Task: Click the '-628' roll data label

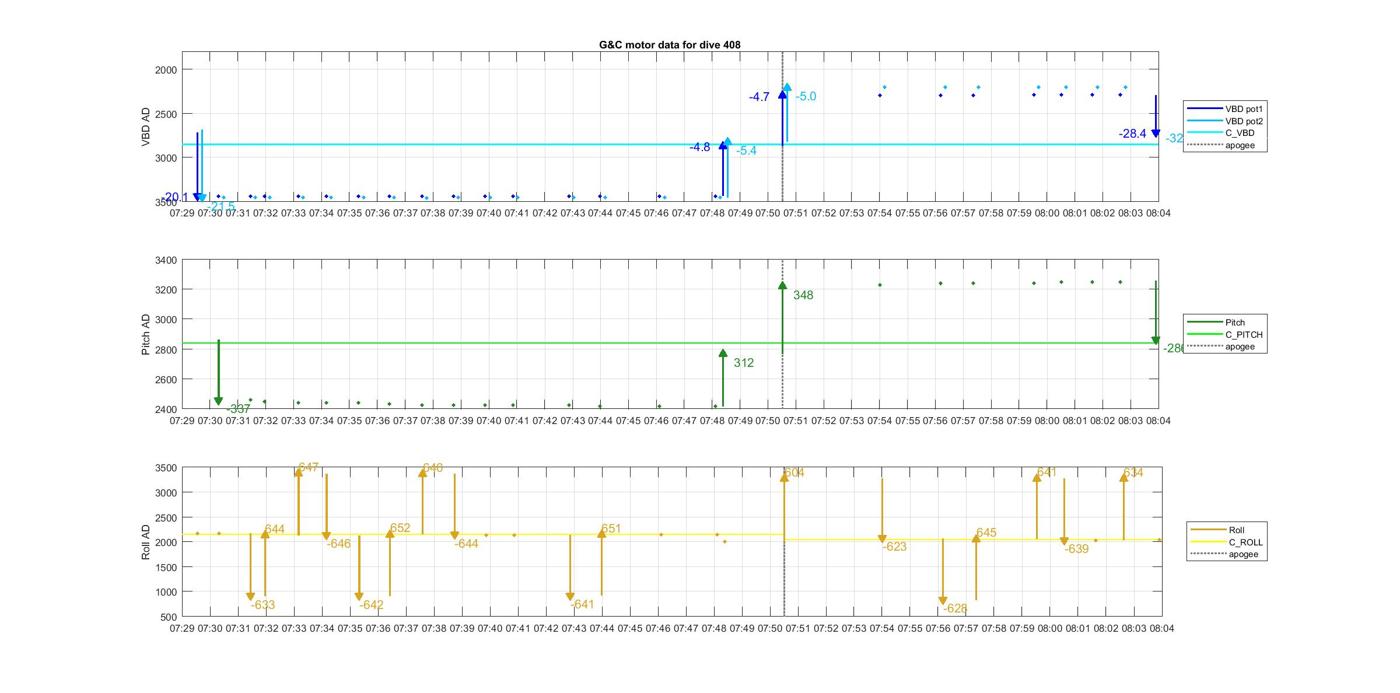Action: tap(956, 609)
